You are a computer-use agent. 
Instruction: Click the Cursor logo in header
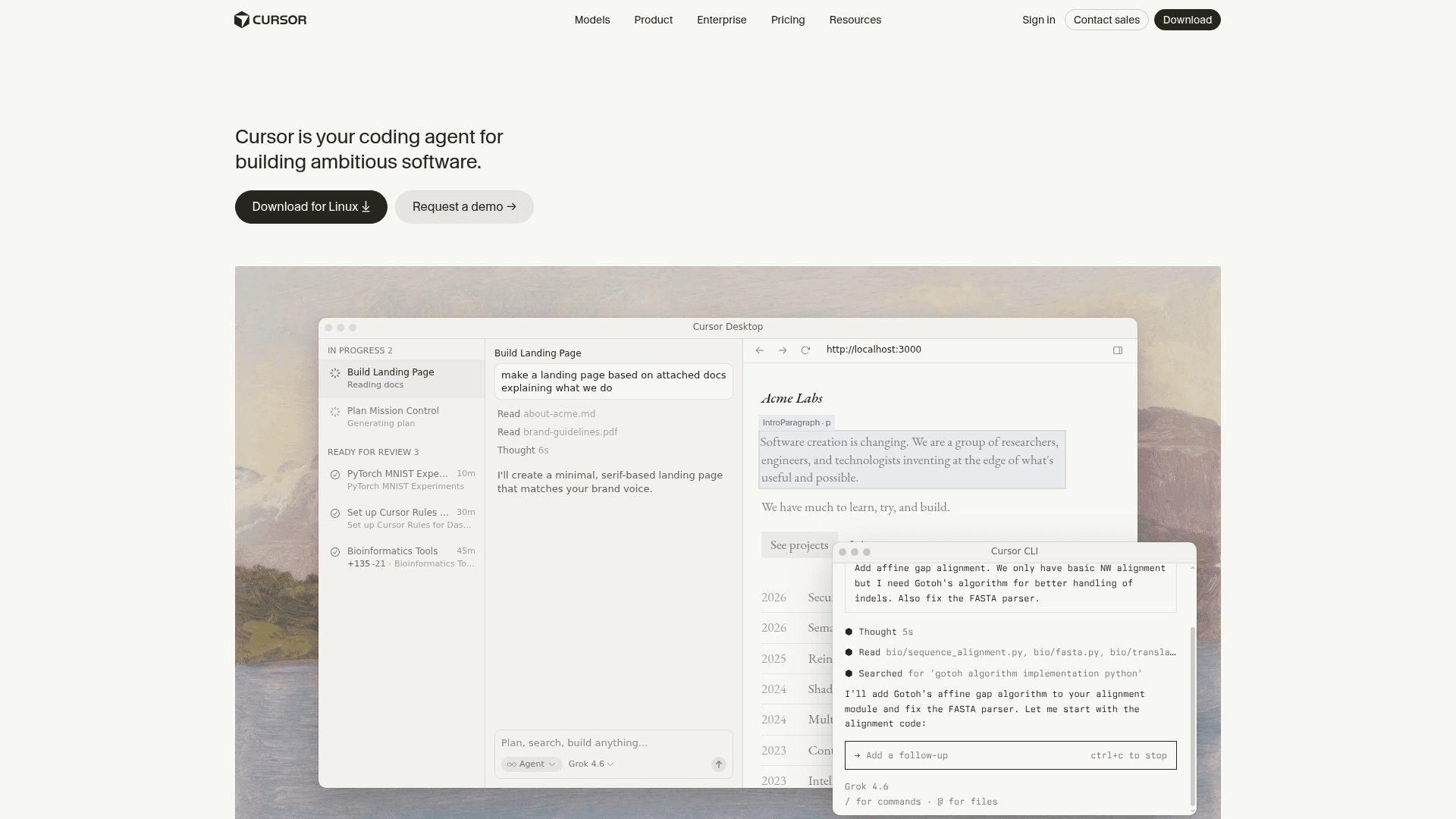click(270, 20)
